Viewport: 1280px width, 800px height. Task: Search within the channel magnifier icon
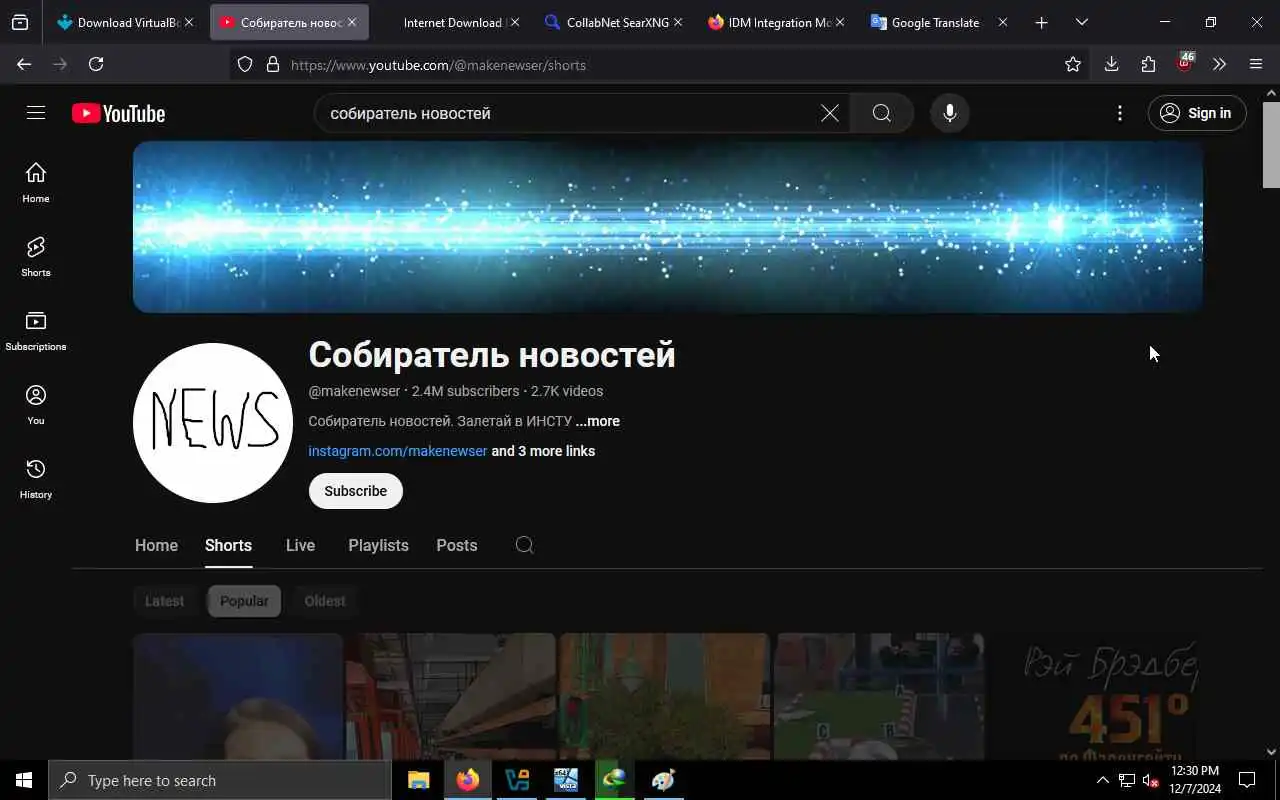pyautogui.click(x=524, y=545)
